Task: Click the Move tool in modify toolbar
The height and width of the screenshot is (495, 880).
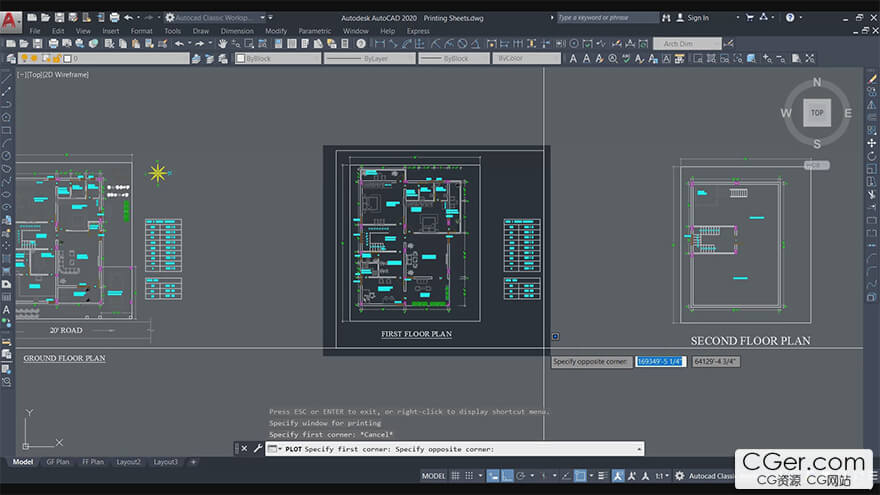Action: click(x=872, y=143)
